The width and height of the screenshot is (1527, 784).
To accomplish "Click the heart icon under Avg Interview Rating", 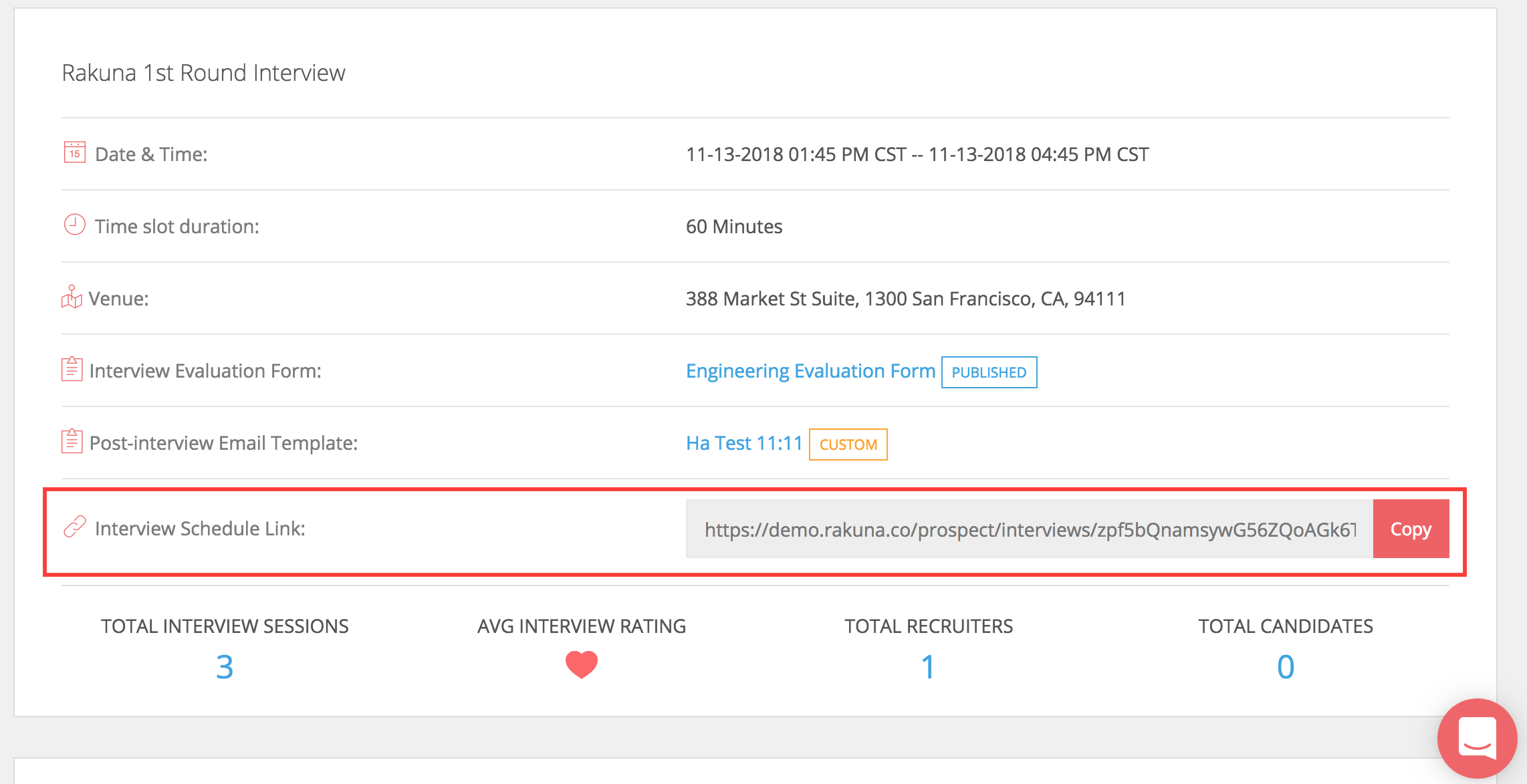I will point(581,664).
